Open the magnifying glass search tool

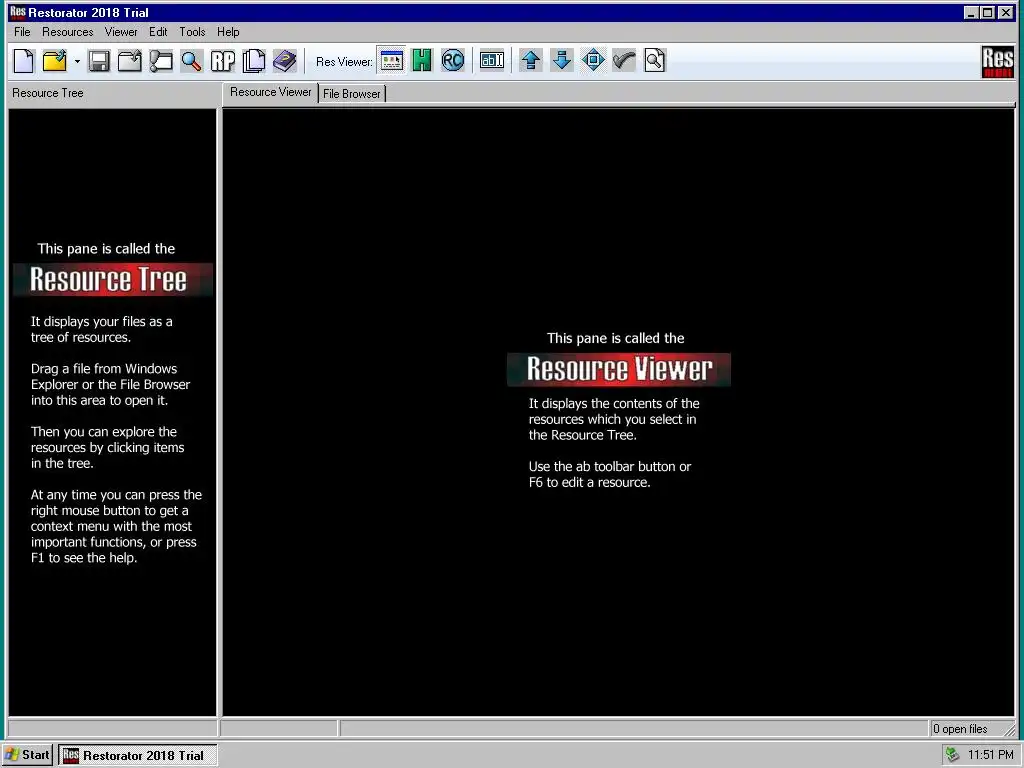click(x=191, y=61)
